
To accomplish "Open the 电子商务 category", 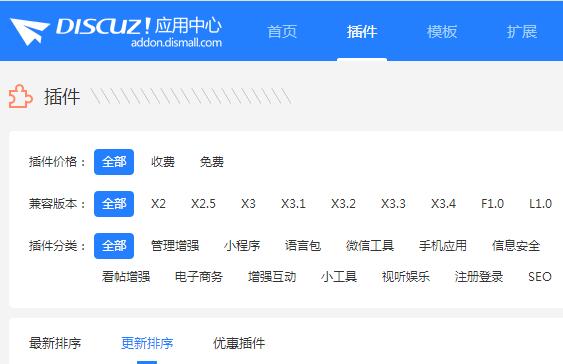I will point(199,277).
